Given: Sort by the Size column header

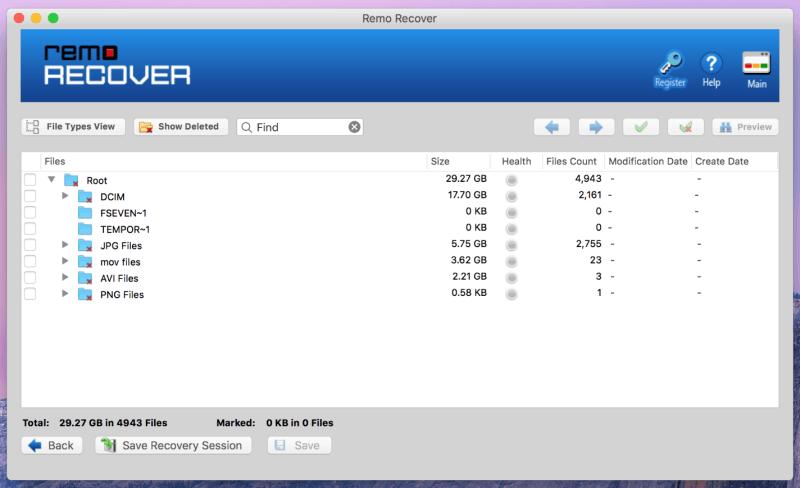Looking at the screenshot, I should [x=458, y=161].
